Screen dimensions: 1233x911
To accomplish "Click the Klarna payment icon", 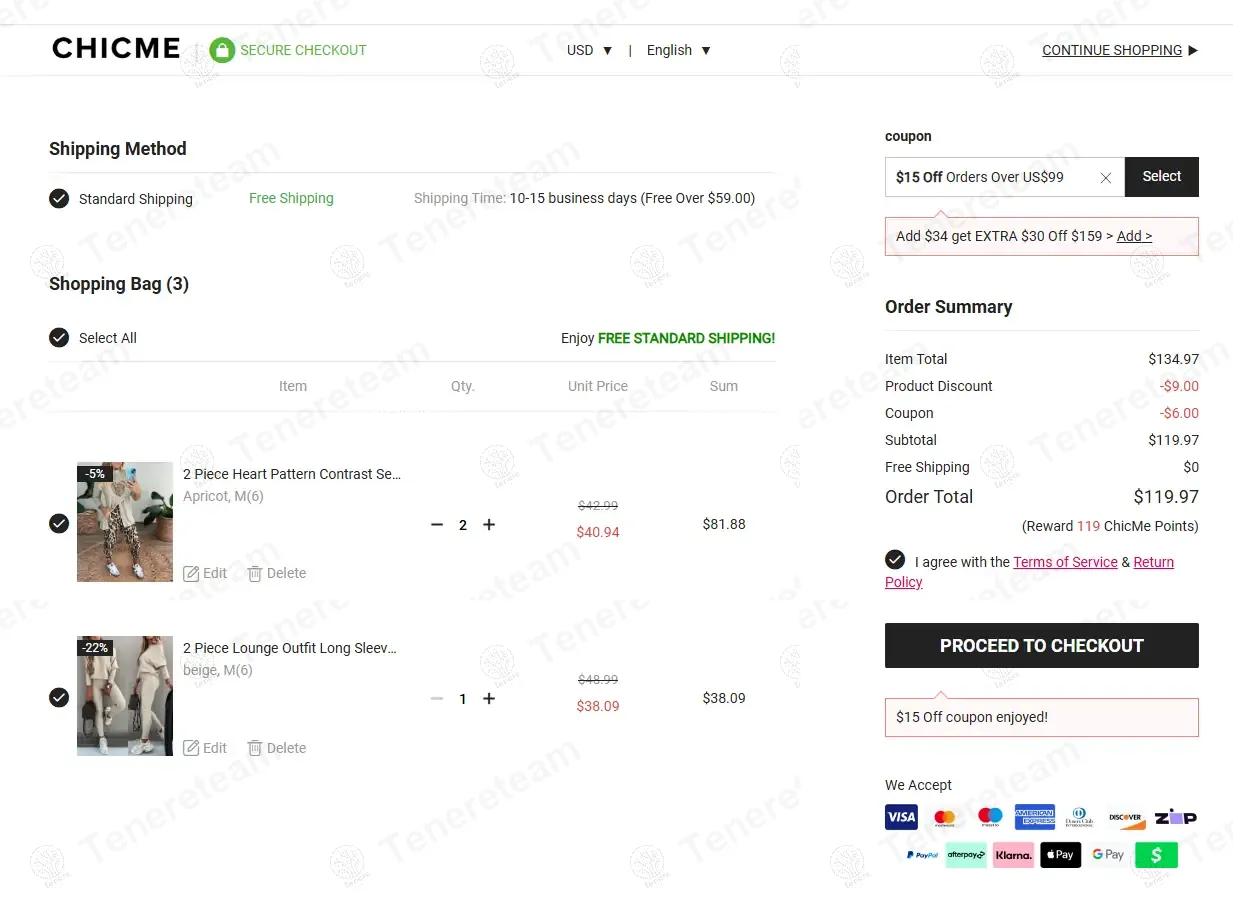I will pyautogui.click(x=1013, y=855).
